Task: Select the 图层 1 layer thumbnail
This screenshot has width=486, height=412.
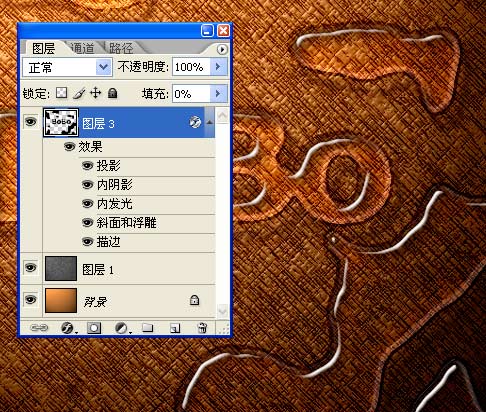Action: coord(61,269)
